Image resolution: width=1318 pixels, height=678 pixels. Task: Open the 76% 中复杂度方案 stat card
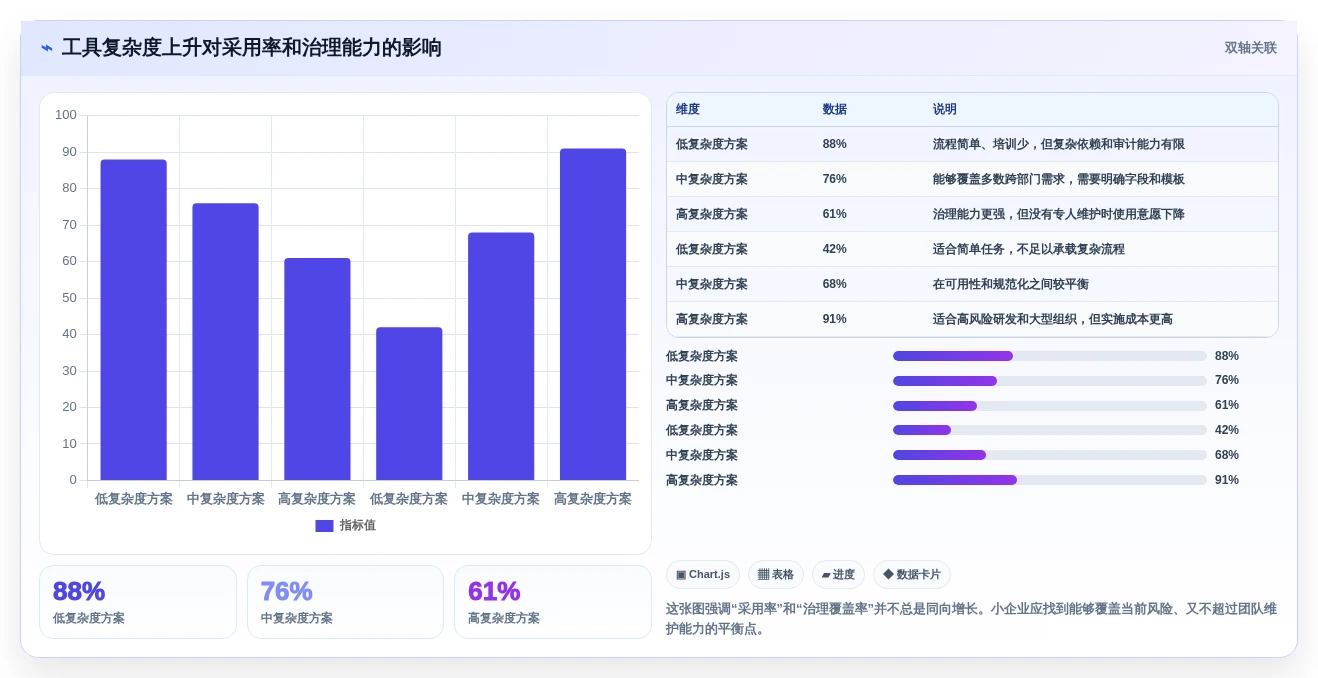click(x=345, y=602)
